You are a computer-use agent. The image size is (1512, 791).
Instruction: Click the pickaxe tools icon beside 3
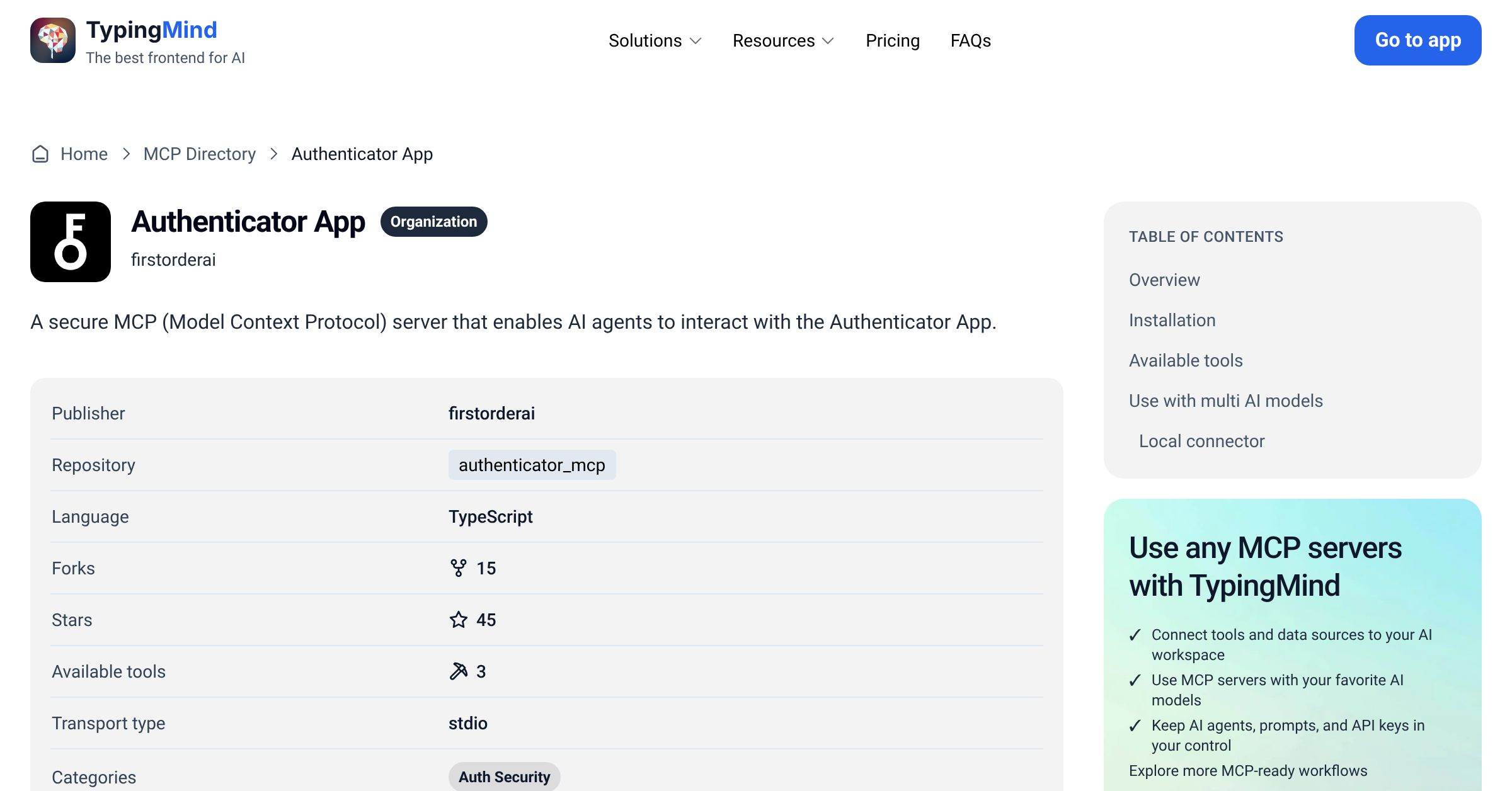click(459, 671)
